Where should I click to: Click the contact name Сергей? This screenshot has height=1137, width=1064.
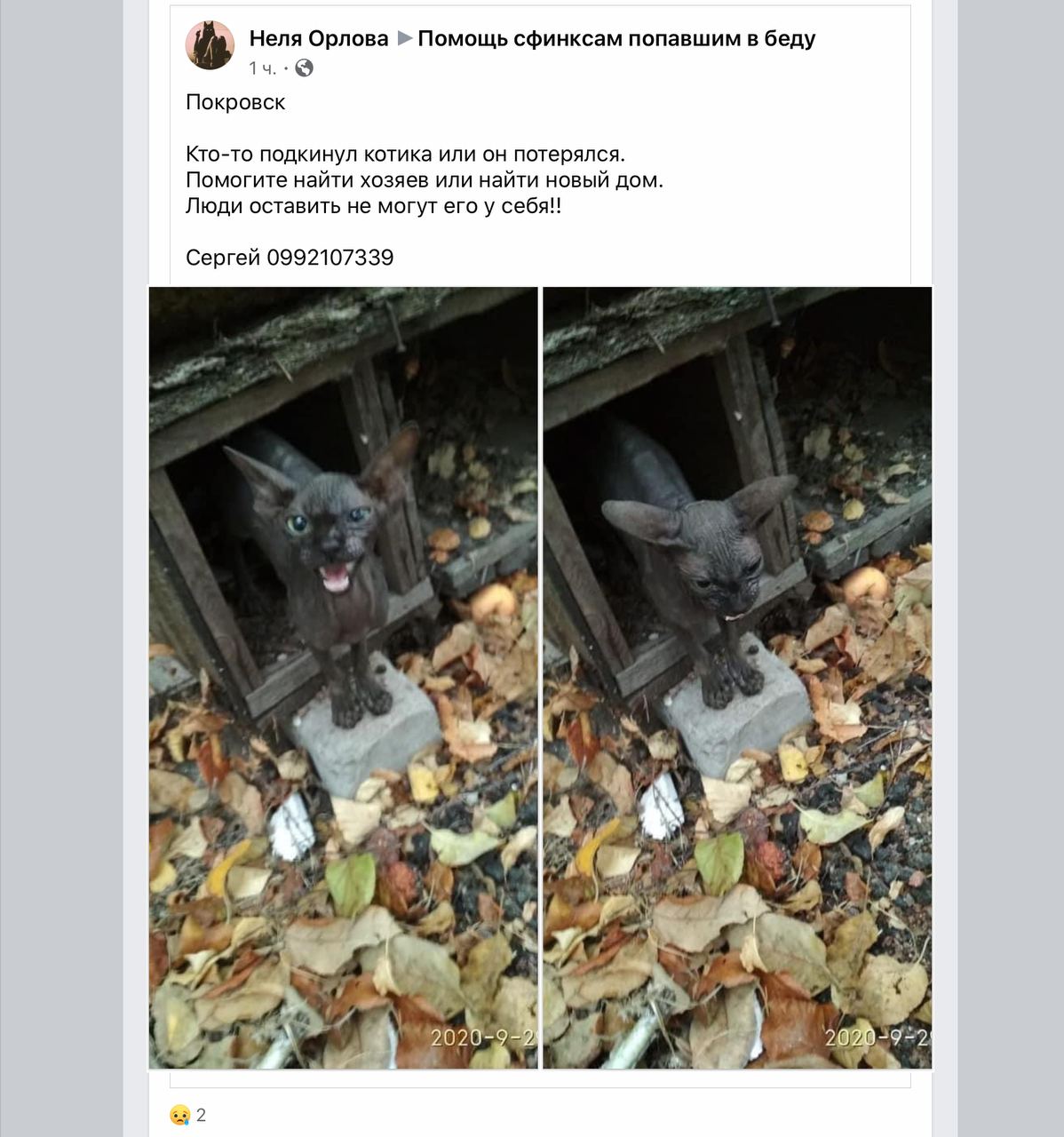pyautogui.click(x=223, y=258)
